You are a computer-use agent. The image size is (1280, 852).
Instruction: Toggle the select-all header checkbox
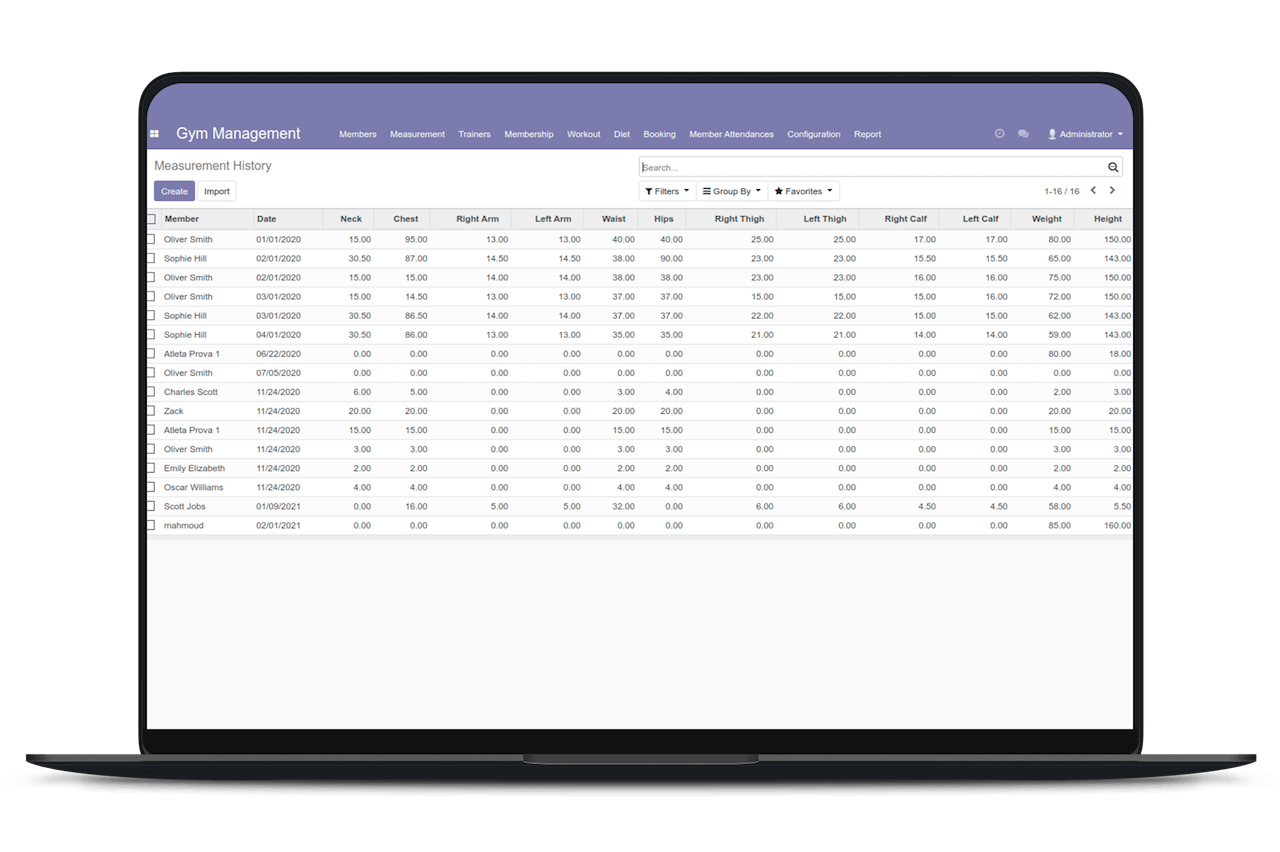[151, 219]
